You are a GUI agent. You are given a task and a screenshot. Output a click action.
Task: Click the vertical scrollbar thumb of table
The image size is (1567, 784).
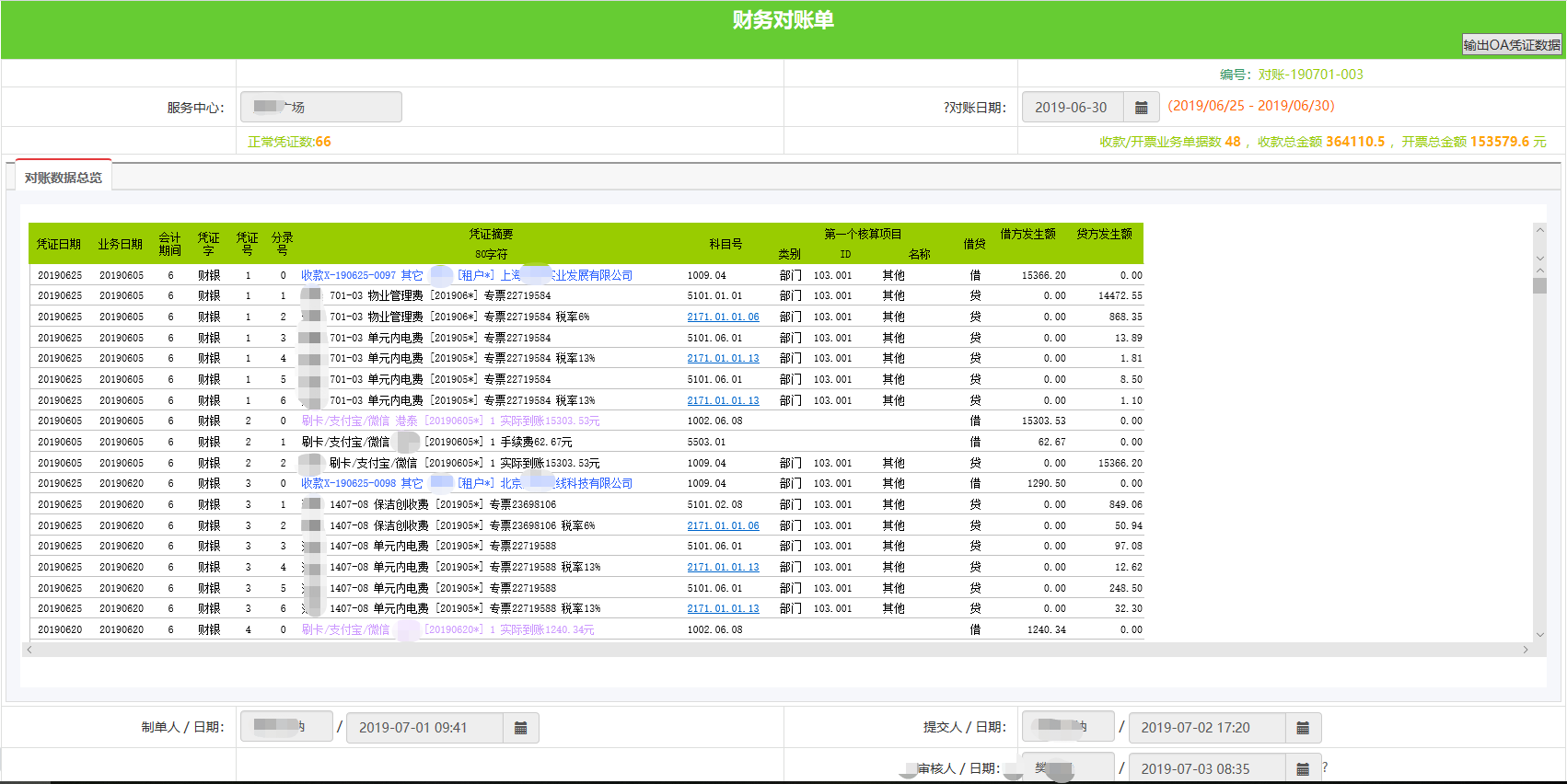1539,285
